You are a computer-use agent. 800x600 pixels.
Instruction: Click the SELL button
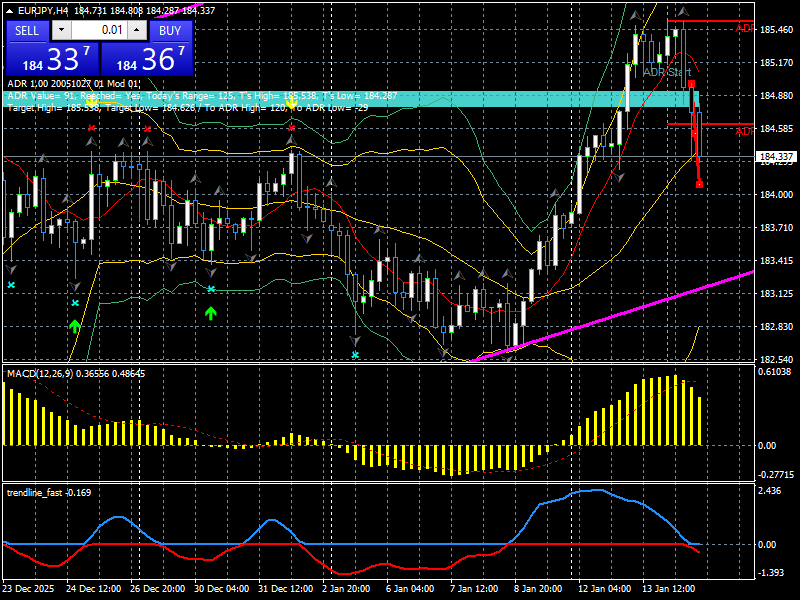coord(27,31)
